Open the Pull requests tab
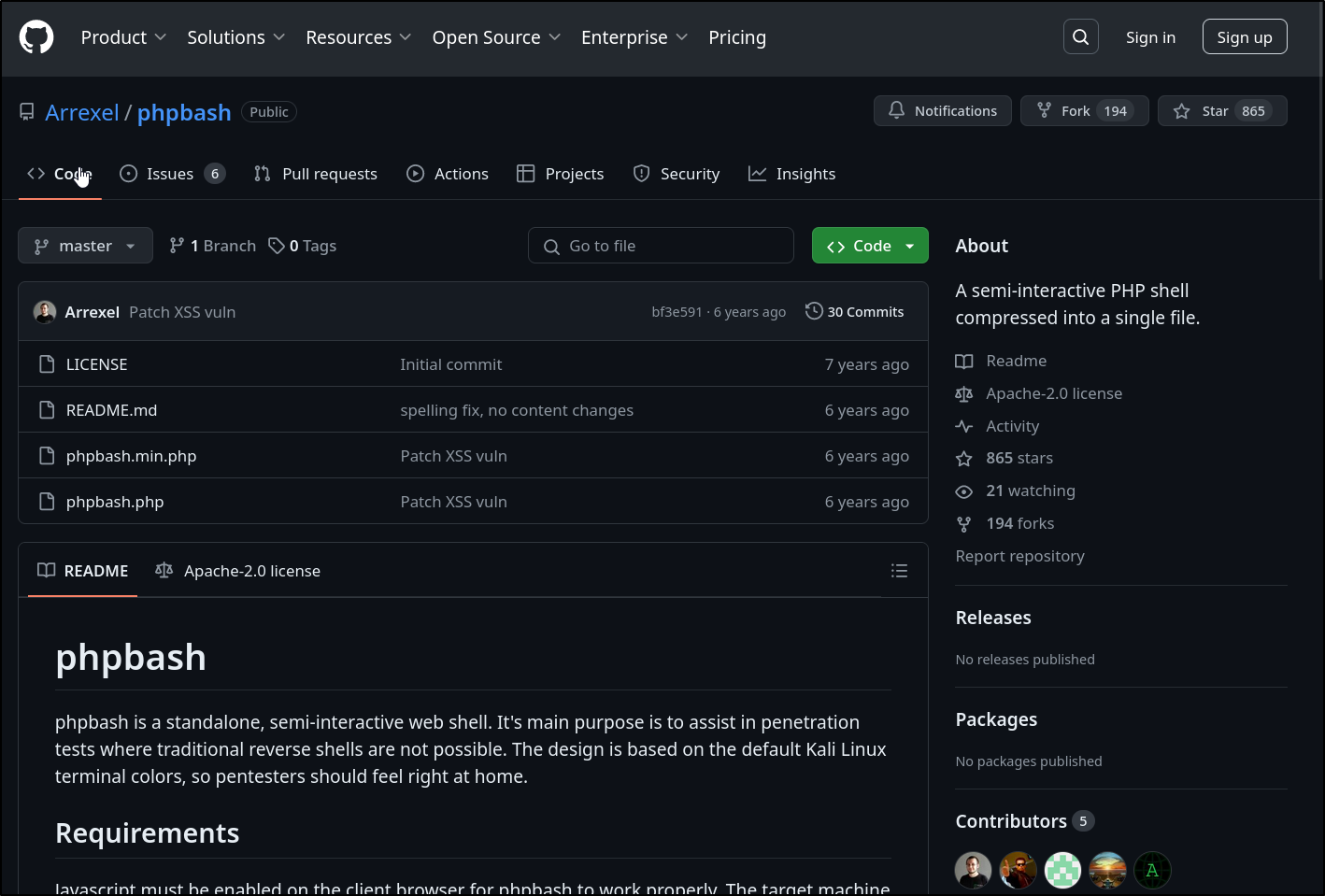 (316, 174)
